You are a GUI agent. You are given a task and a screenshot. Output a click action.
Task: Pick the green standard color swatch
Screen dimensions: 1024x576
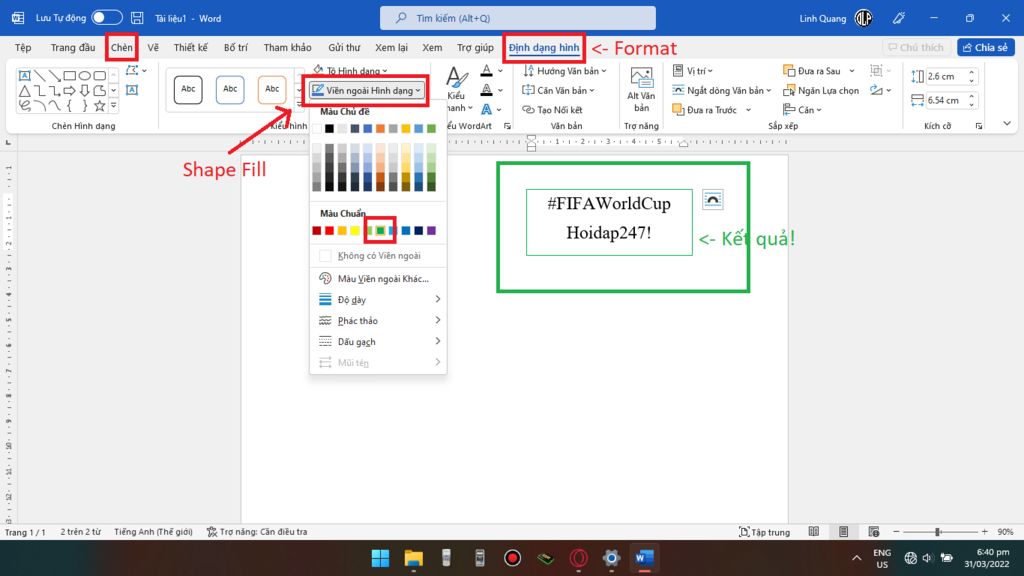[x=380, y=231]
